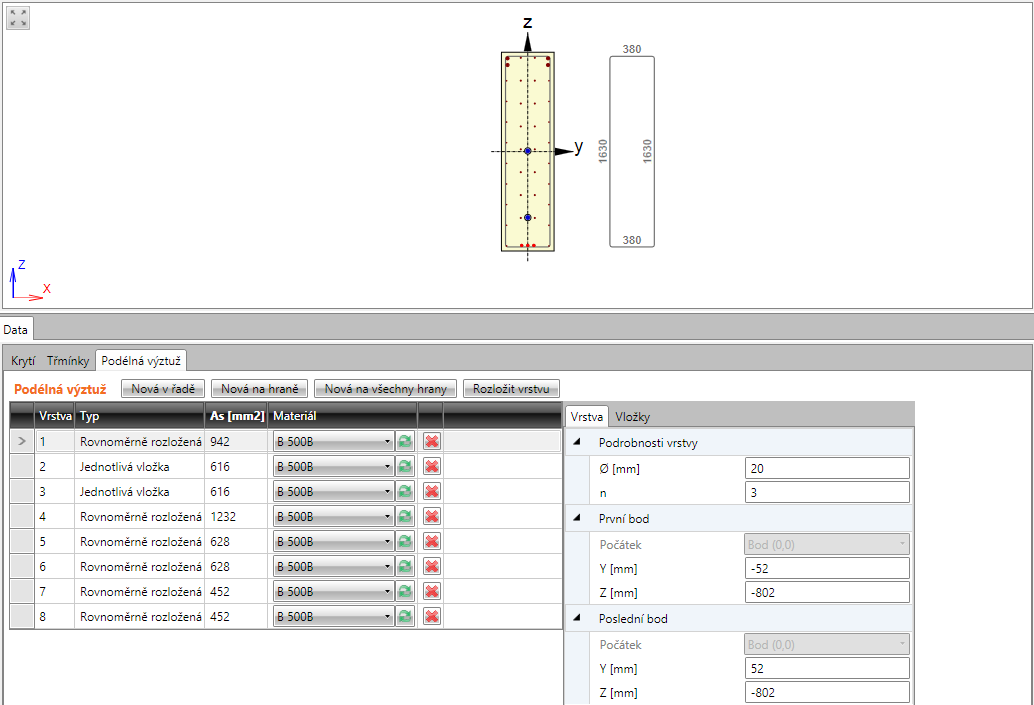Screen dimensions: 1034x705
Task: Collapse Poslední bod section
Action: coord(577,618)
